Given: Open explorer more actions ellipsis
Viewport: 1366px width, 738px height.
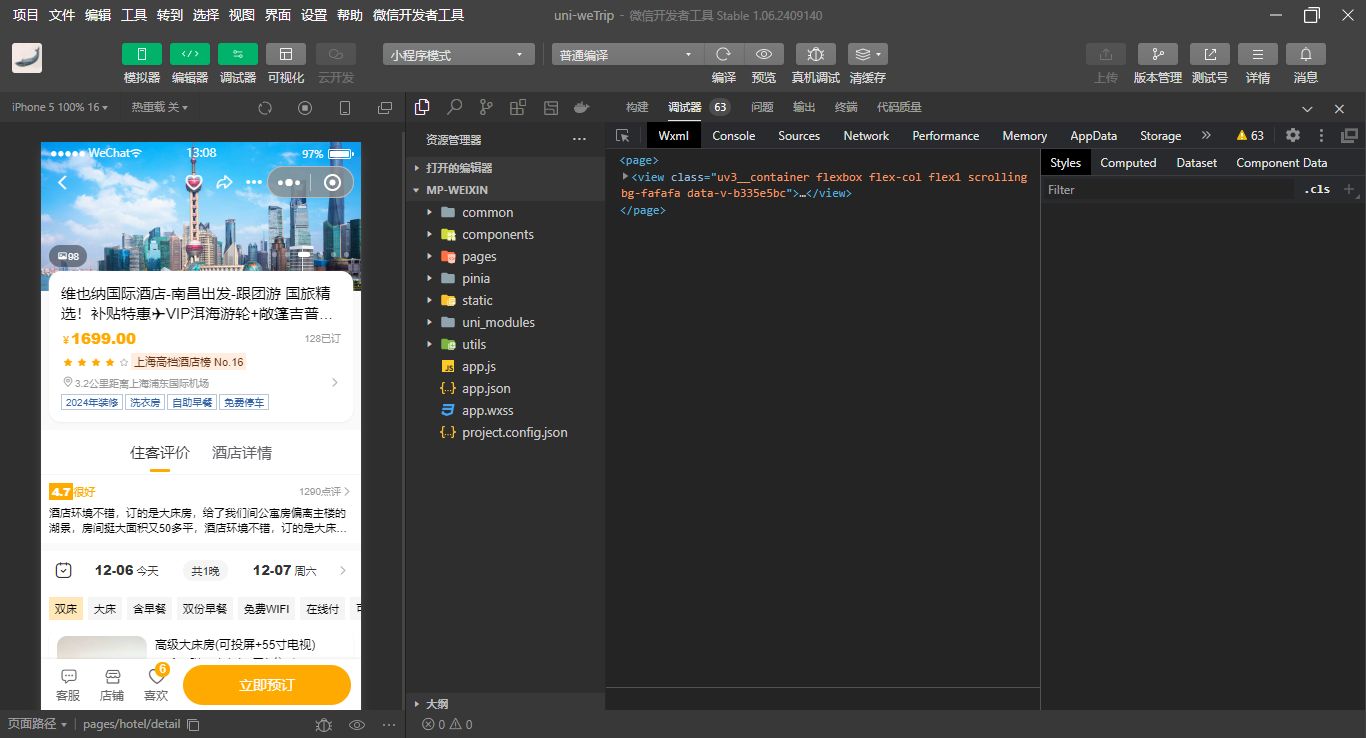Looking at the screenshot, I should click(579, 140).
